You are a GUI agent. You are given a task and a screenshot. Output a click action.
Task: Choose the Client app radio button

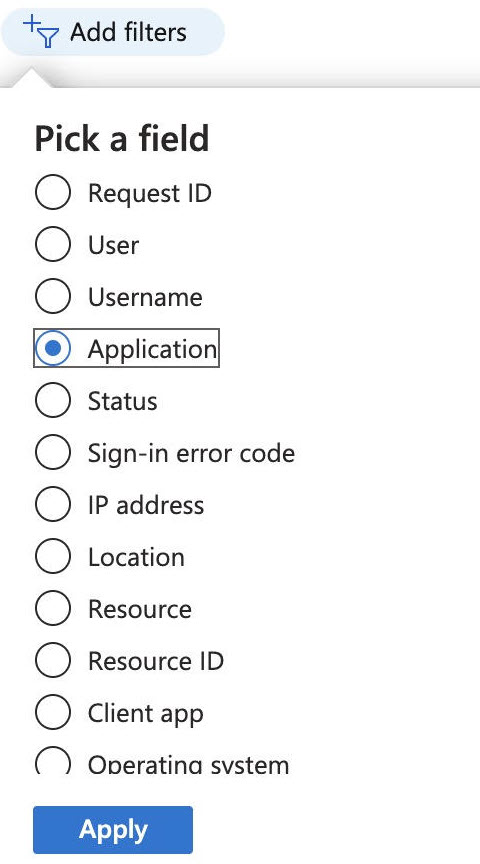[52, 712]
